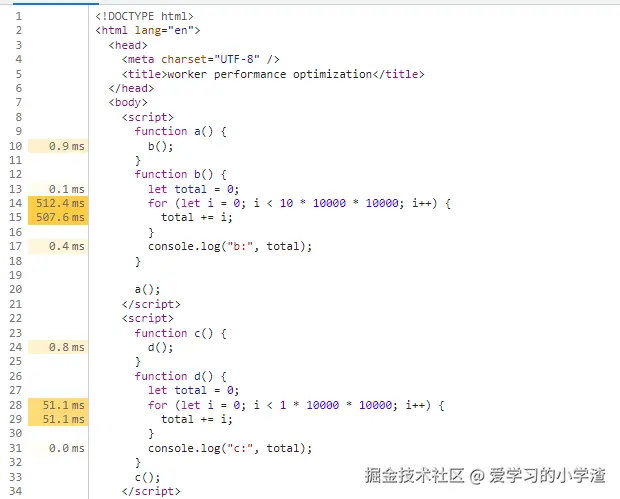Click let total = 0 on line 13
Screen dimensions: 620x499
(x=194, y=189)
